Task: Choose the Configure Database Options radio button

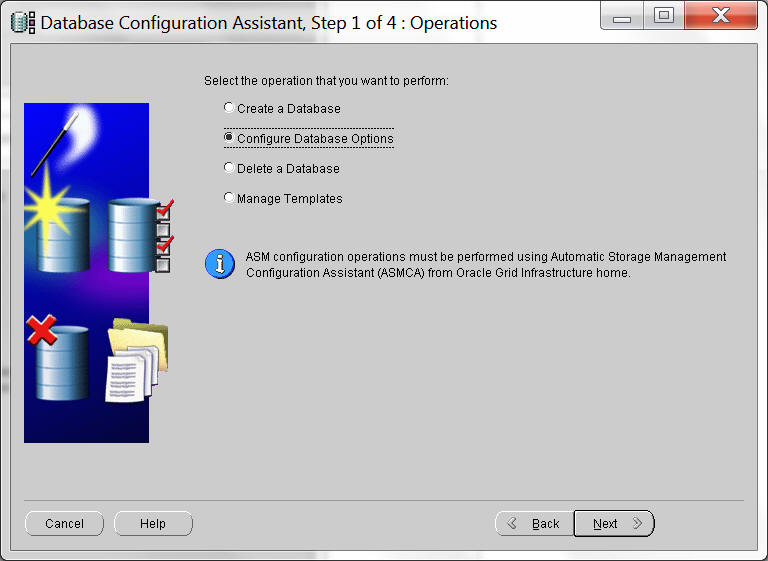Action: pos(230,138)
